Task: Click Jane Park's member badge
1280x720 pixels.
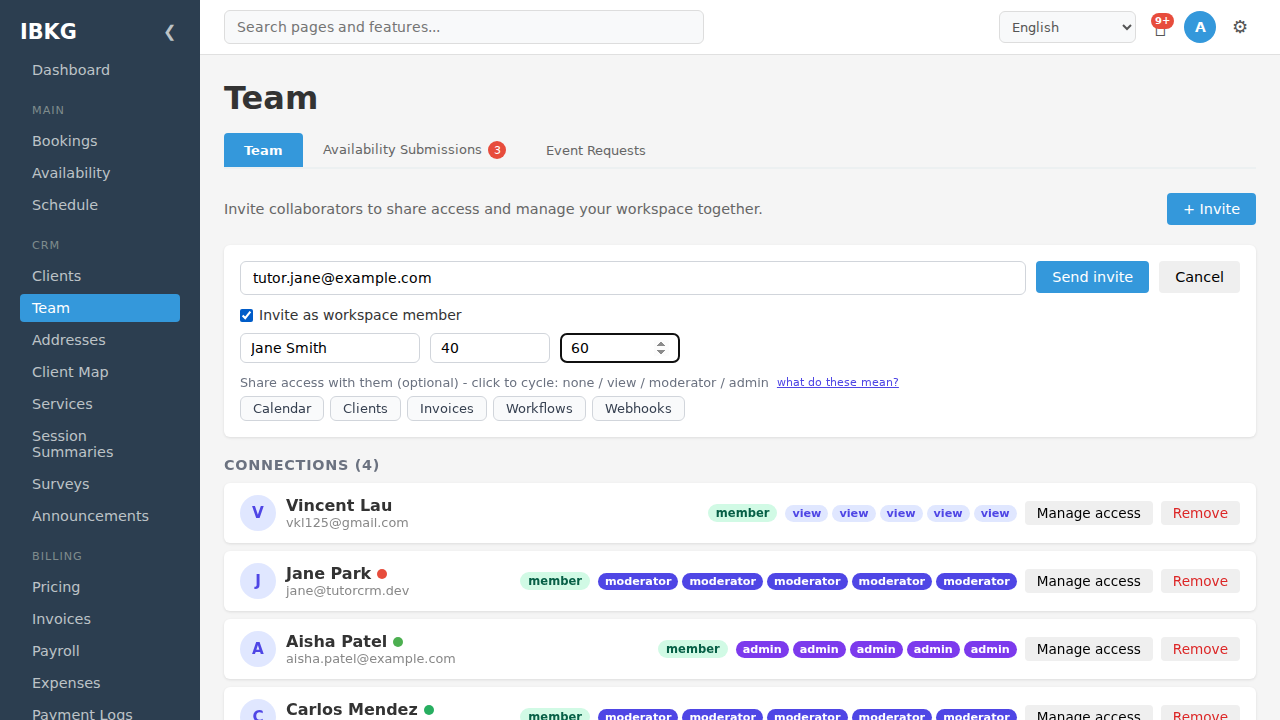Action: click(555, 581)
